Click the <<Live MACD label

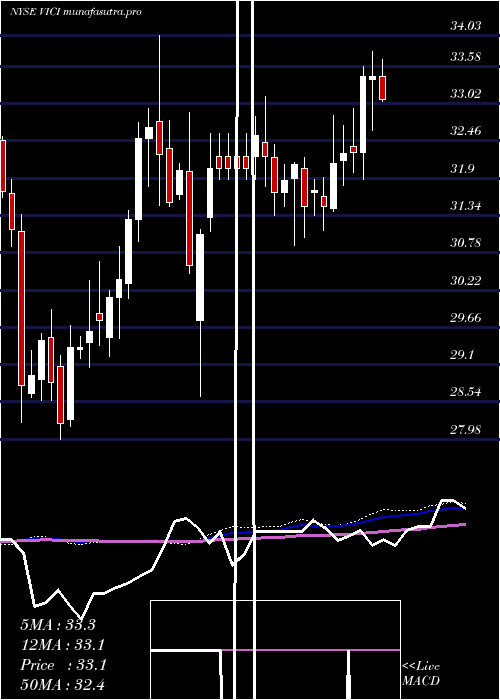421,673
